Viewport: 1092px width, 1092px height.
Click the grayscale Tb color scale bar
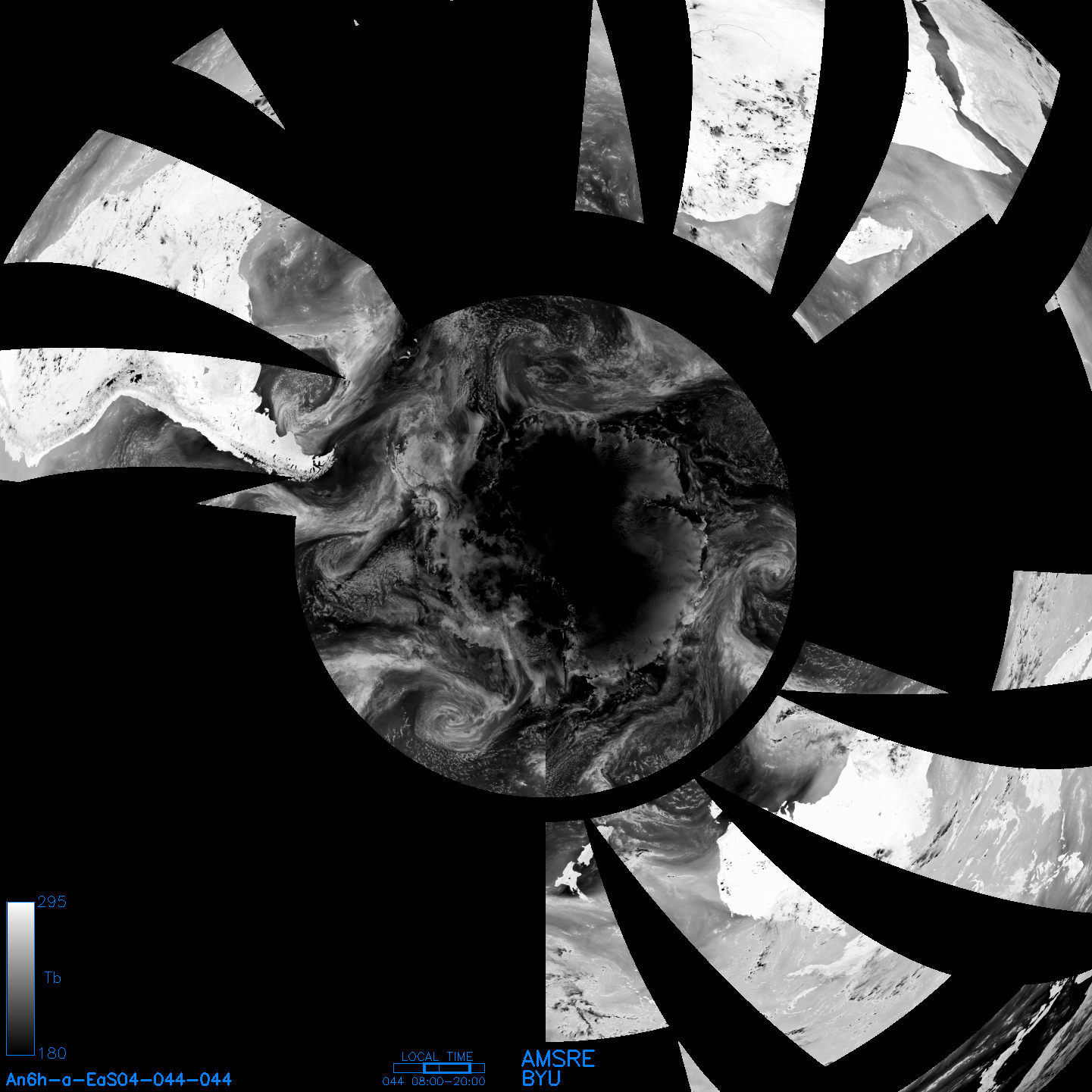[x=20, y=978]
